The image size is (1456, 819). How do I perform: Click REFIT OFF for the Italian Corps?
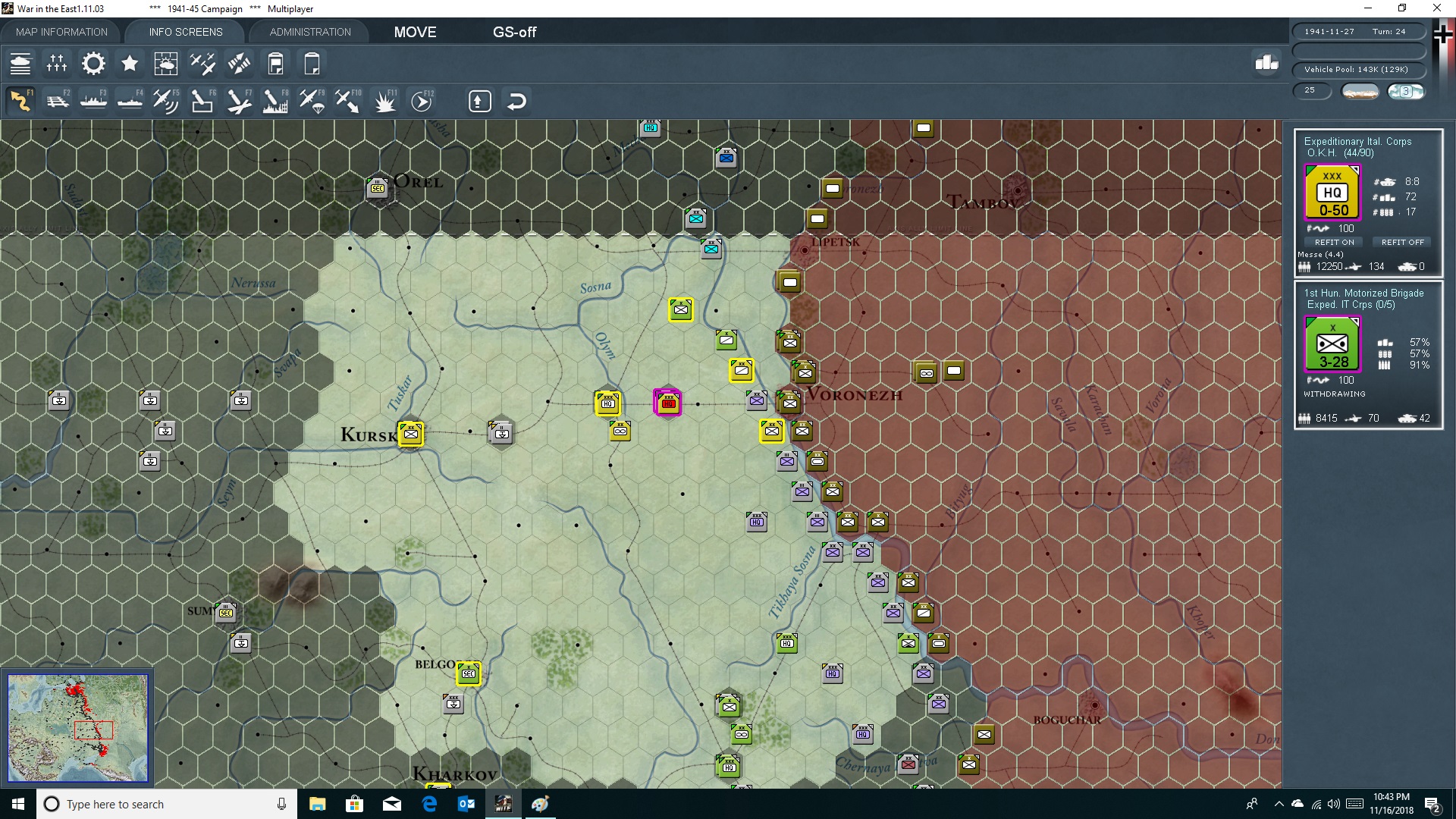pyautogui.click(x=1402, y=242)
